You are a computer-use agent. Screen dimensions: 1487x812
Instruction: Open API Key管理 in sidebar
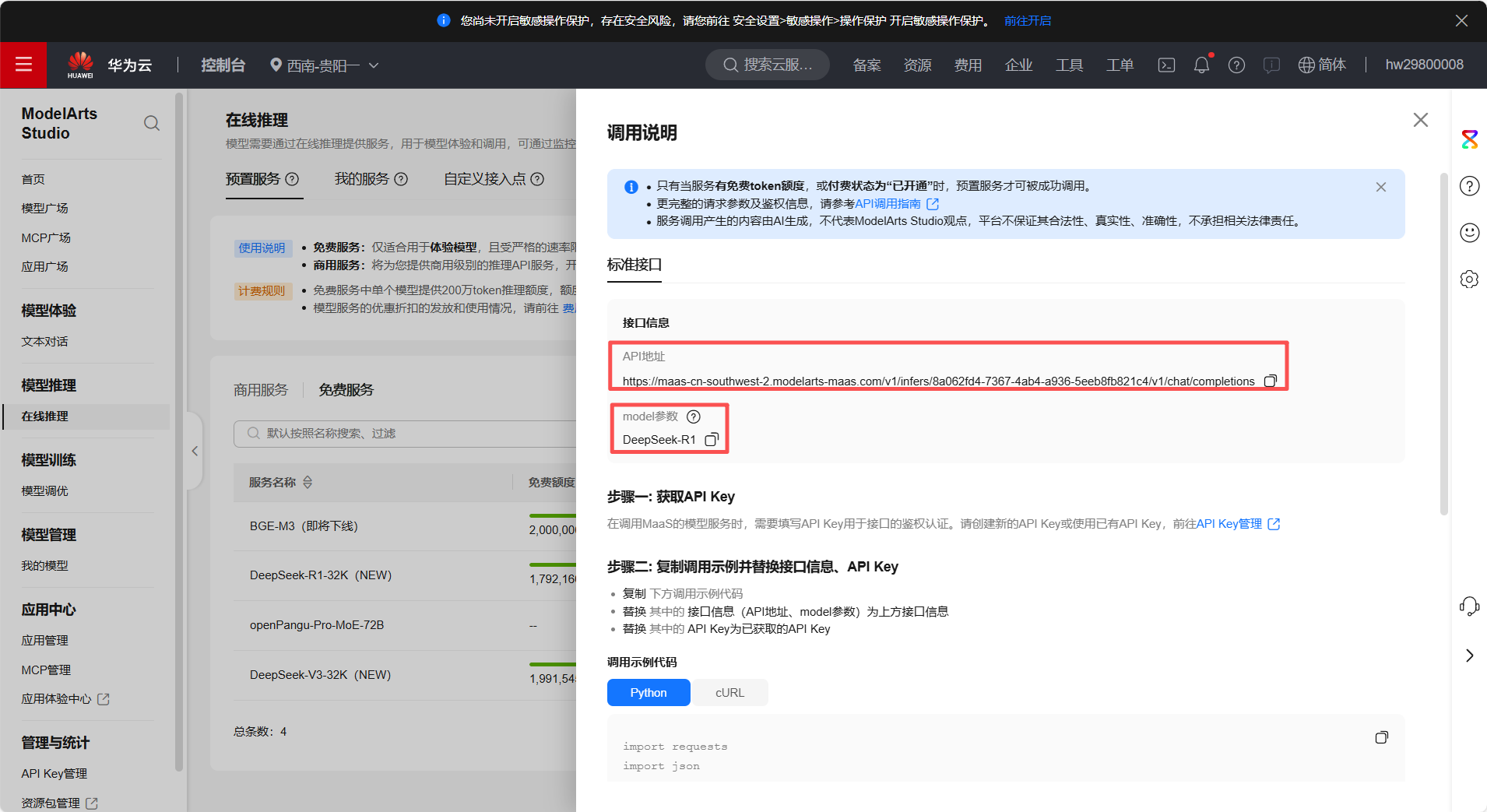click(x=54, y=773)
